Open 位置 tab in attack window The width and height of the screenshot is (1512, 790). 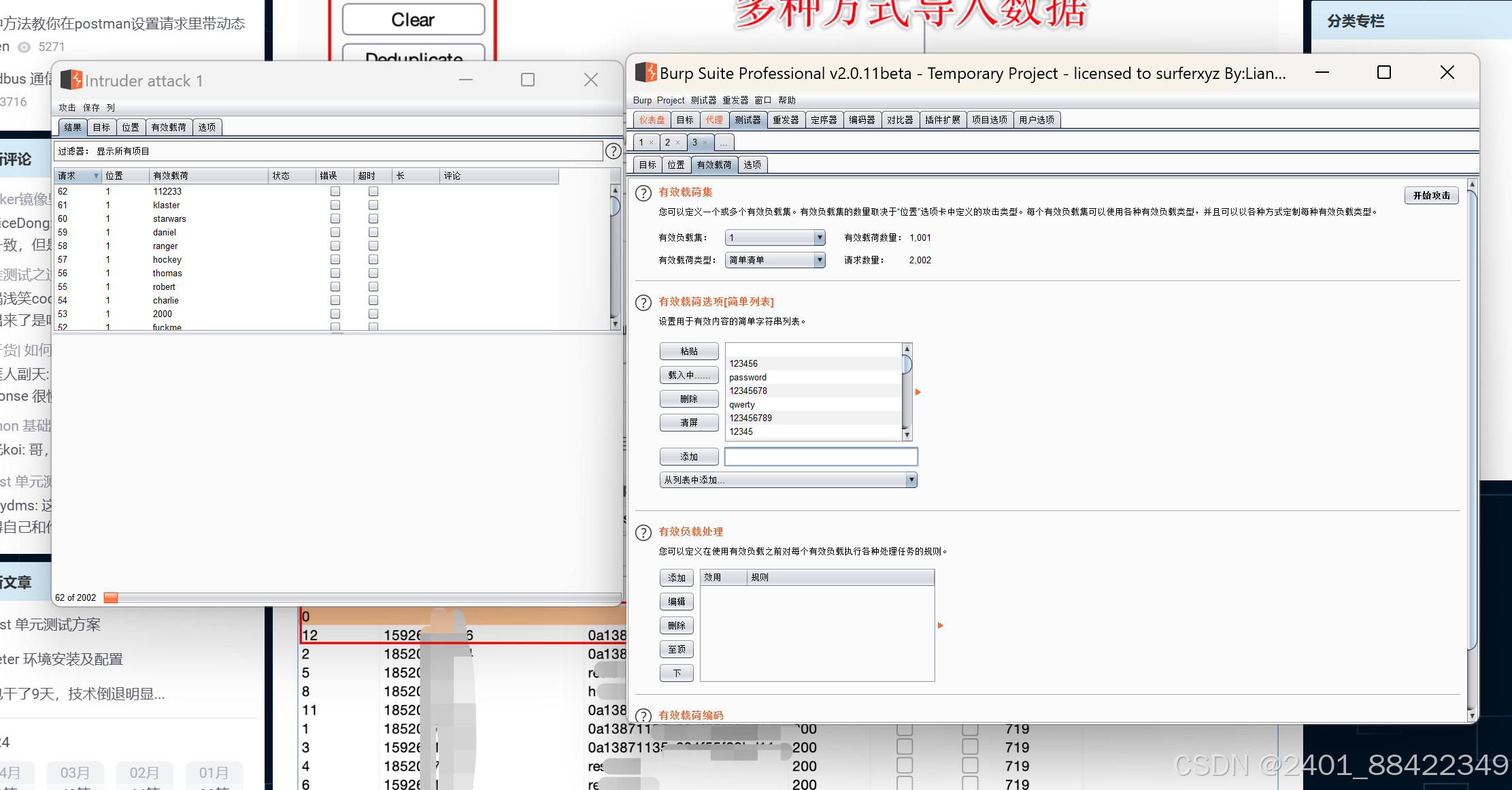point(130,127)
